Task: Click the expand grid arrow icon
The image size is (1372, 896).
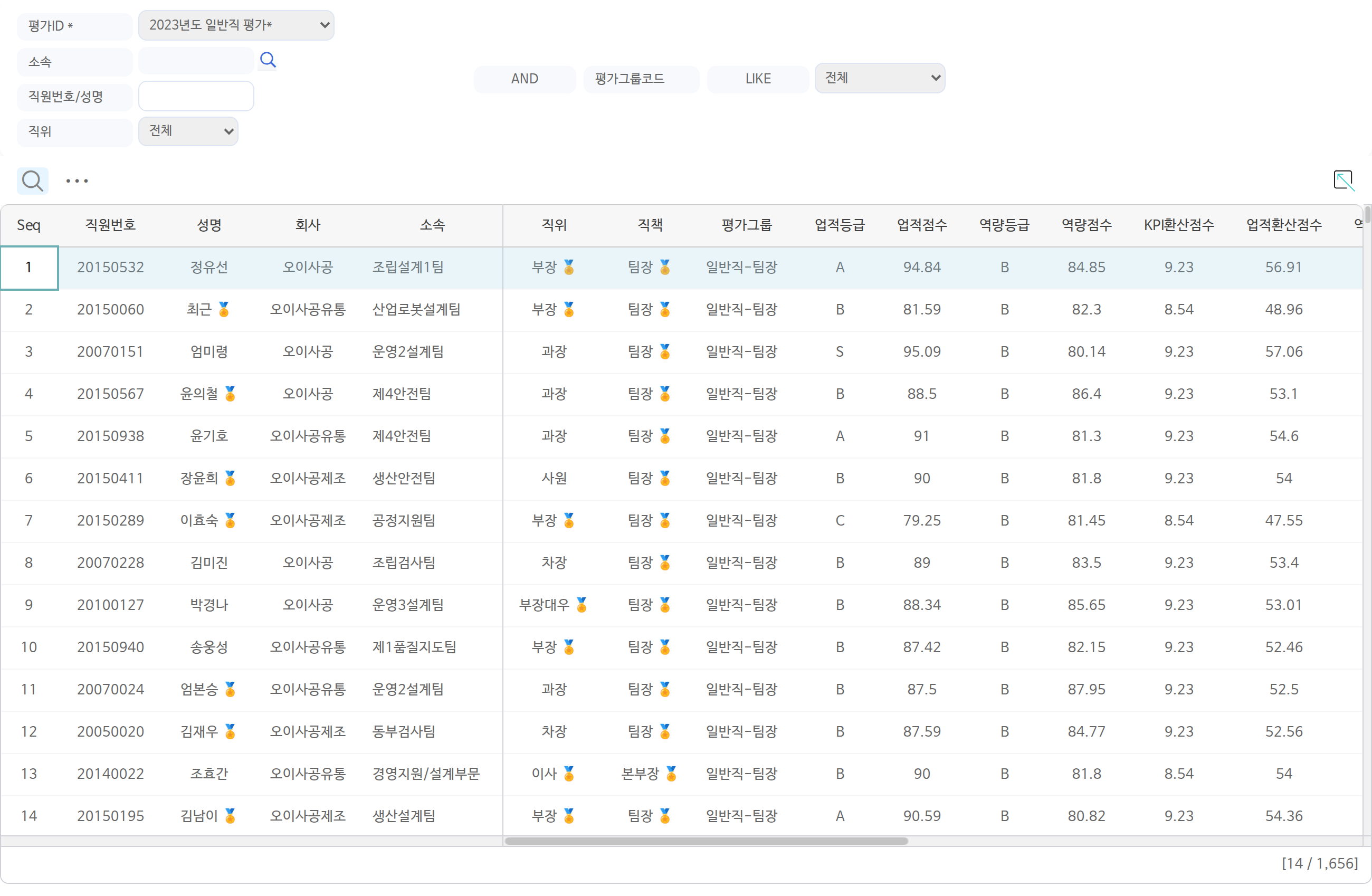Action: point(1343,180)
